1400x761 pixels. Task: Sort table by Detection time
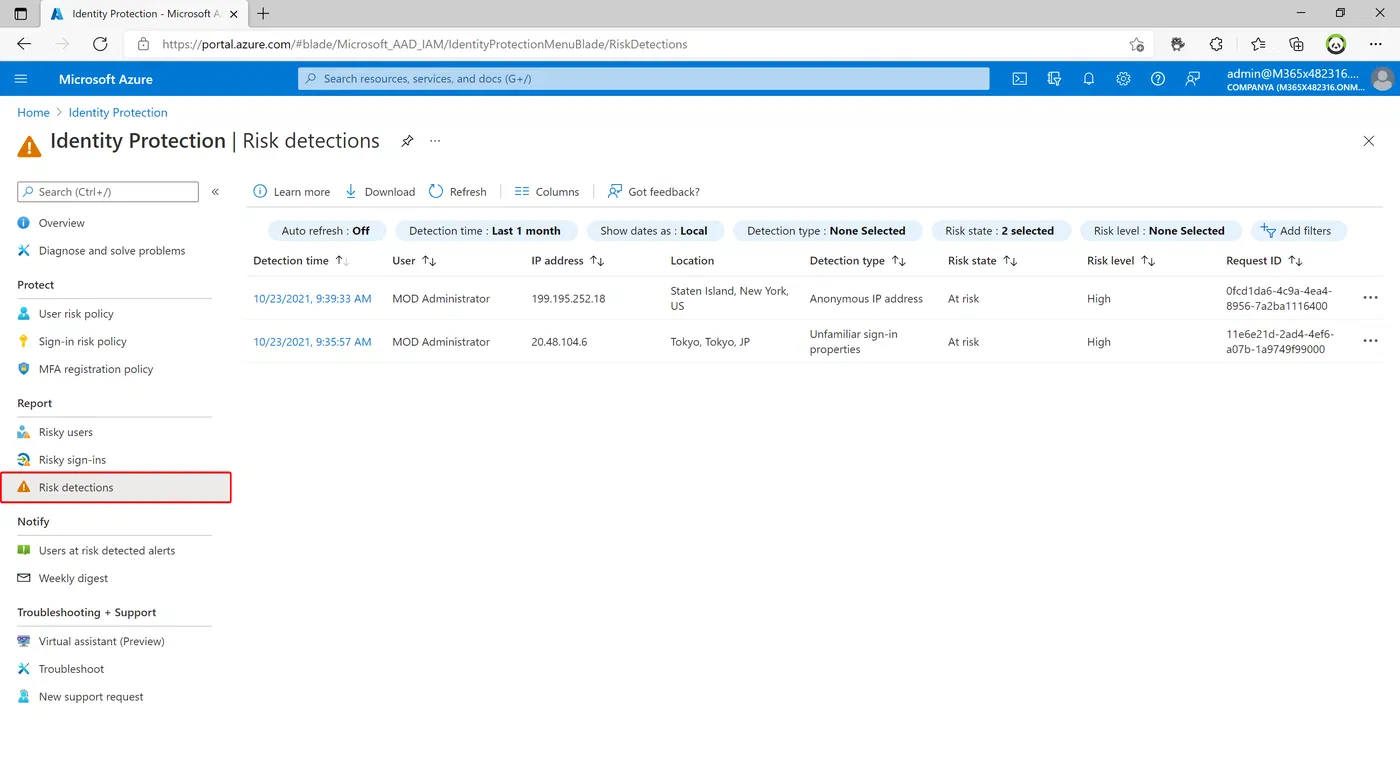coord(301,261)
